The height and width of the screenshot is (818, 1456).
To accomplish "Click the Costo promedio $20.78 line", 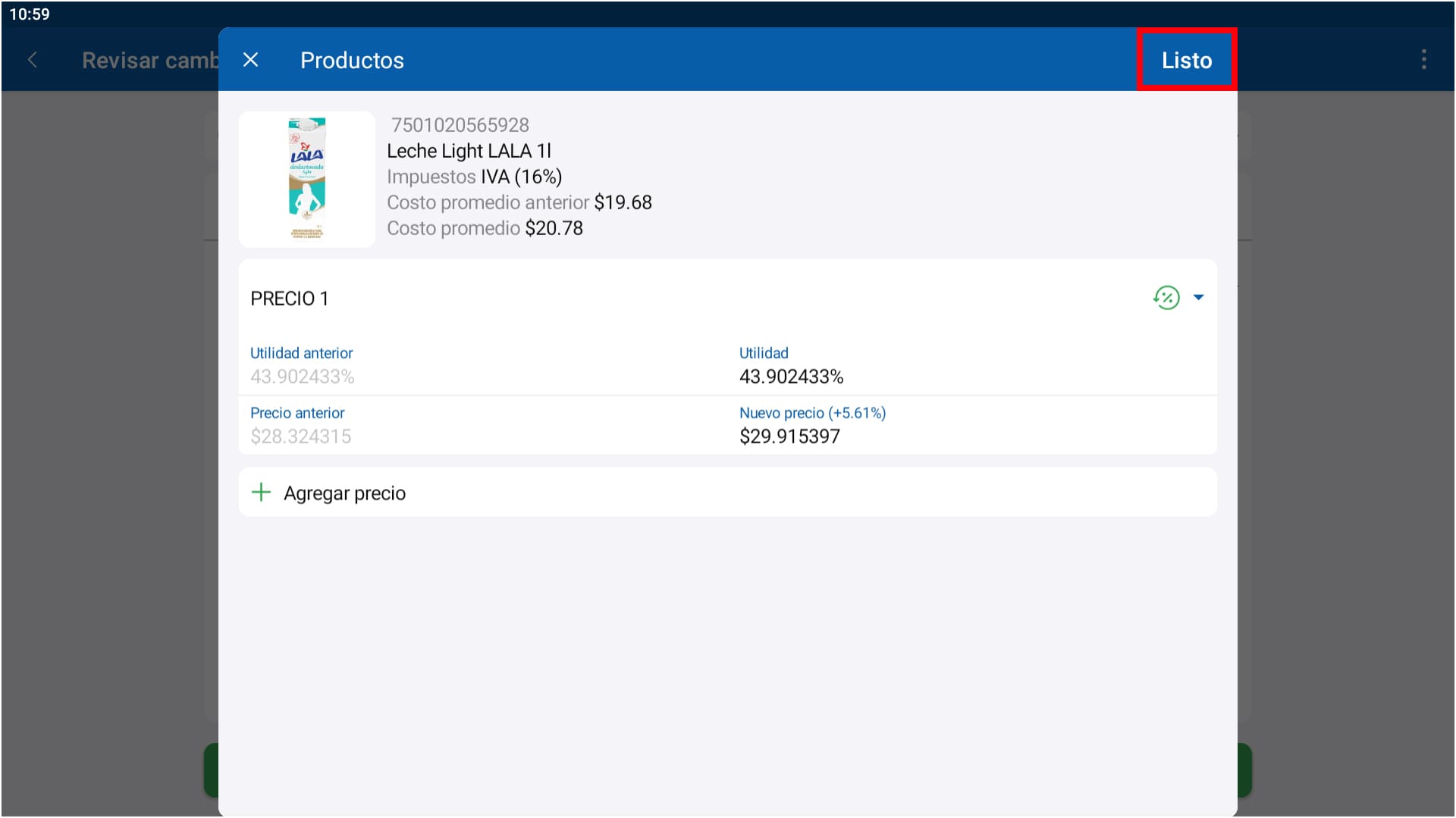I will coord(485,228).
